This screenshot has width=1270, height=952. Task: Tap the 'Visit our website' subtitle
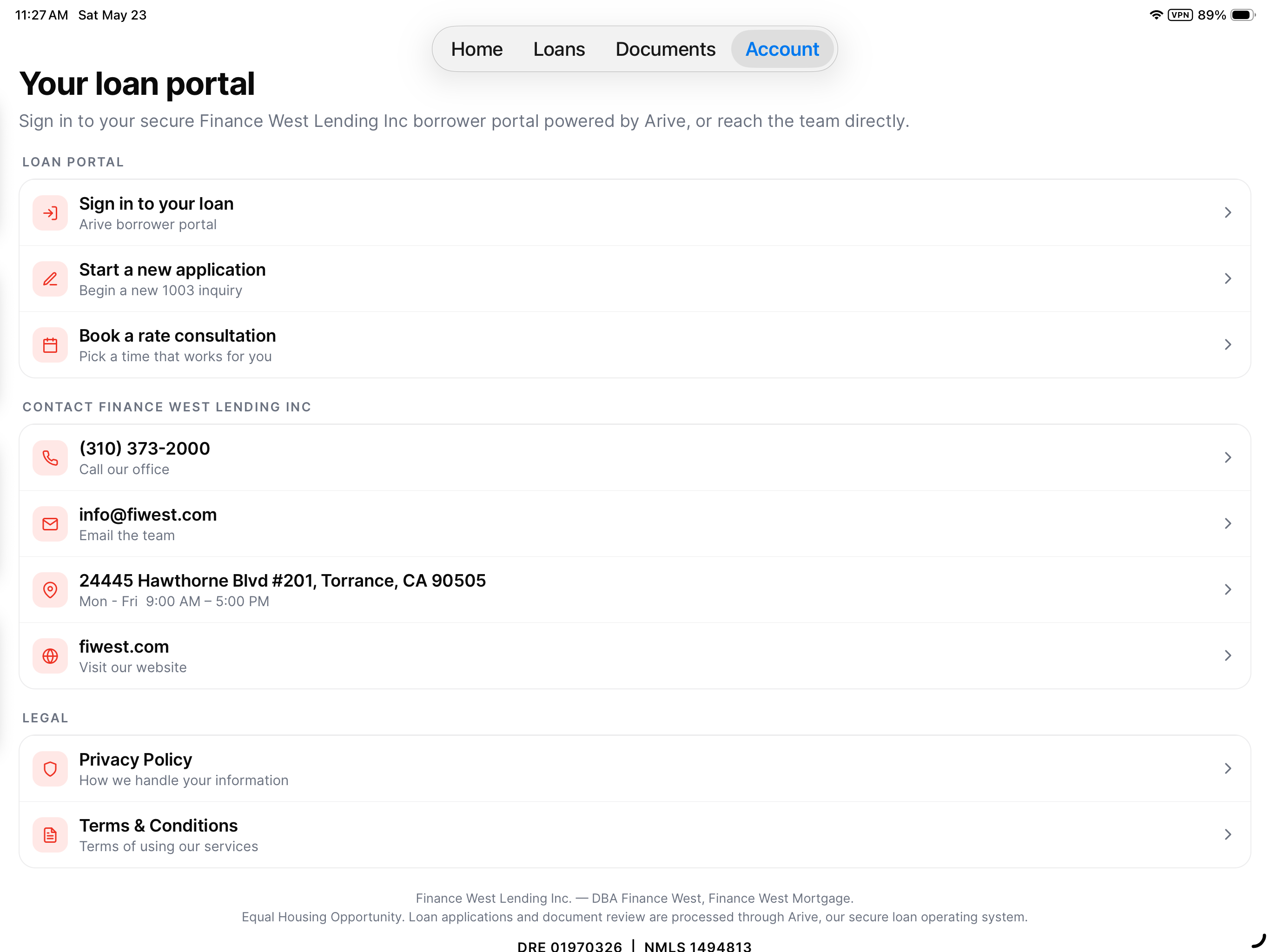coord(132,668)
